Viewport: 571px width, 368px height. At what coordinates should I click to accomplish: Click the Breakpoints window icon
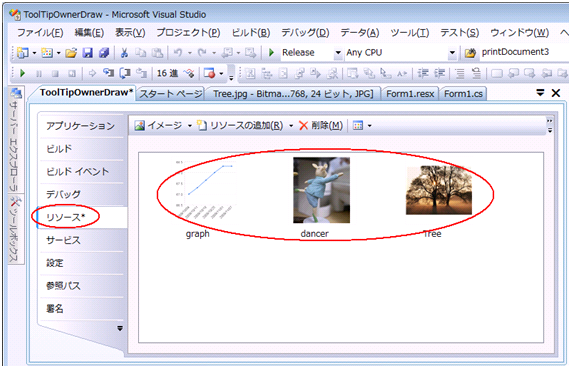[209, 74]
